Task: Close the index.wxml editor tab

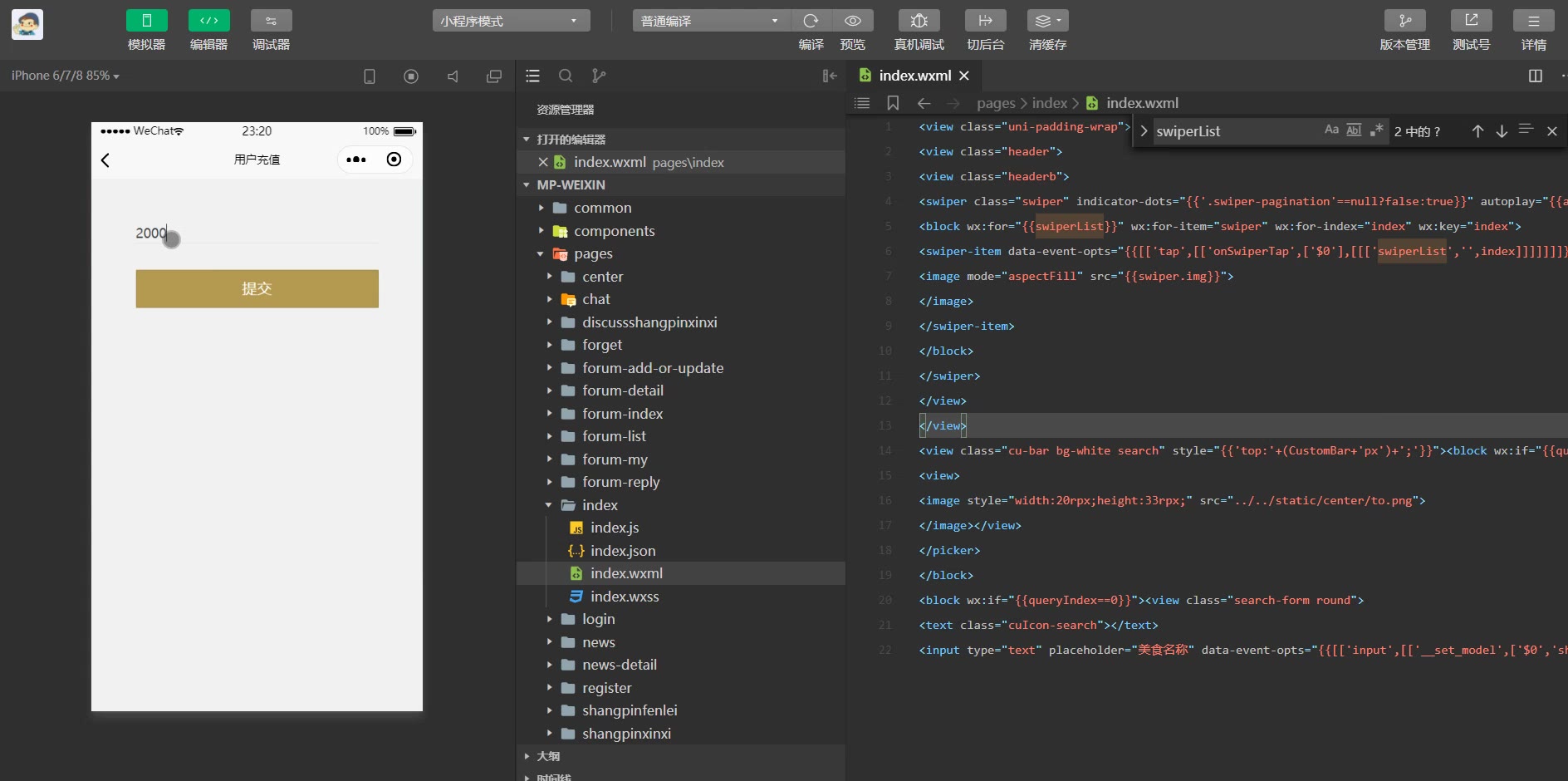Action: (x=964, y=76)
